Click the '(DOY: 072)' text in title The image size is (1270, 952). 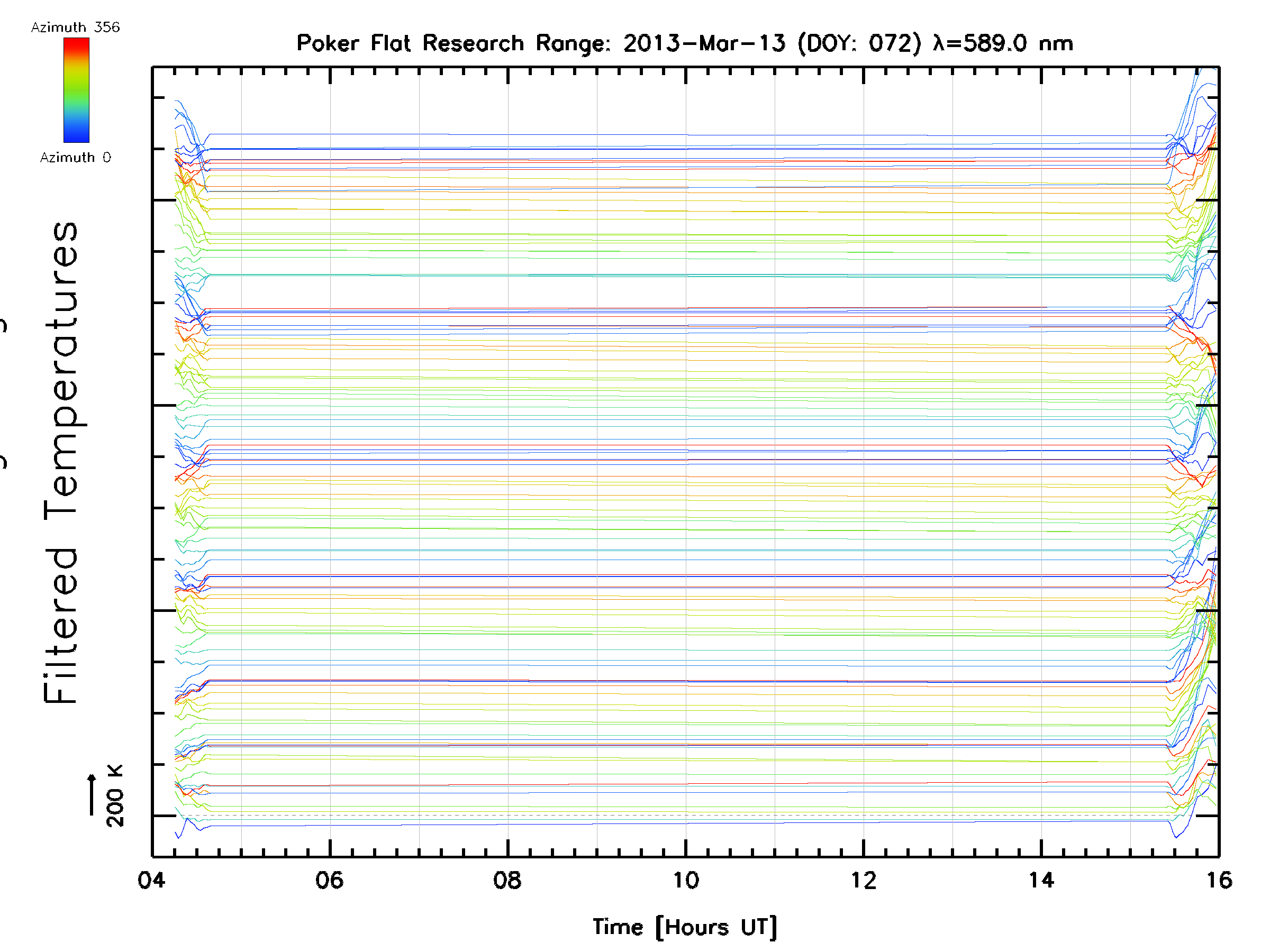(x=859, y=43)
